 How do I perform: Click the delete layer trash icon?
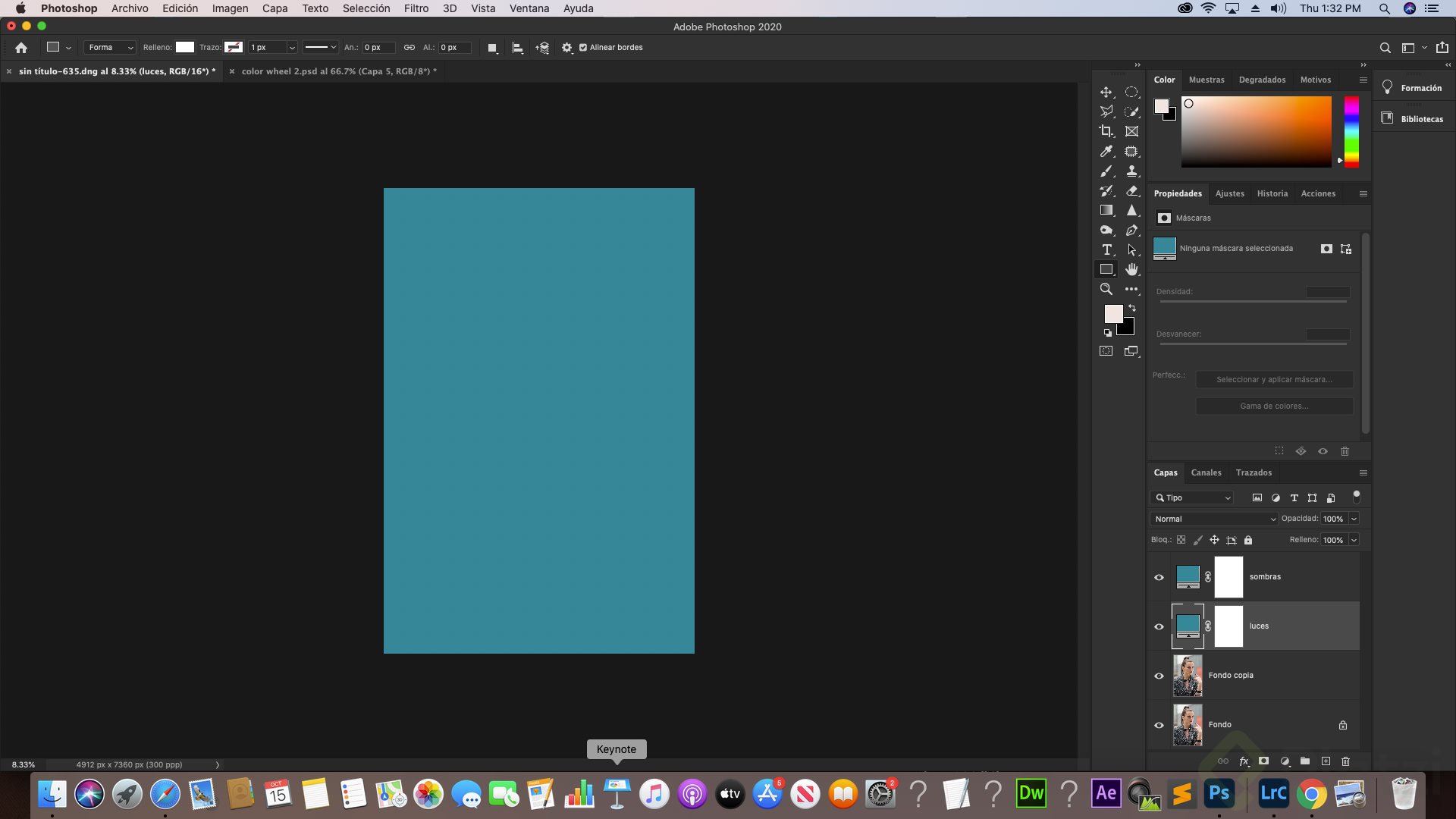(x=1345, y=761)
